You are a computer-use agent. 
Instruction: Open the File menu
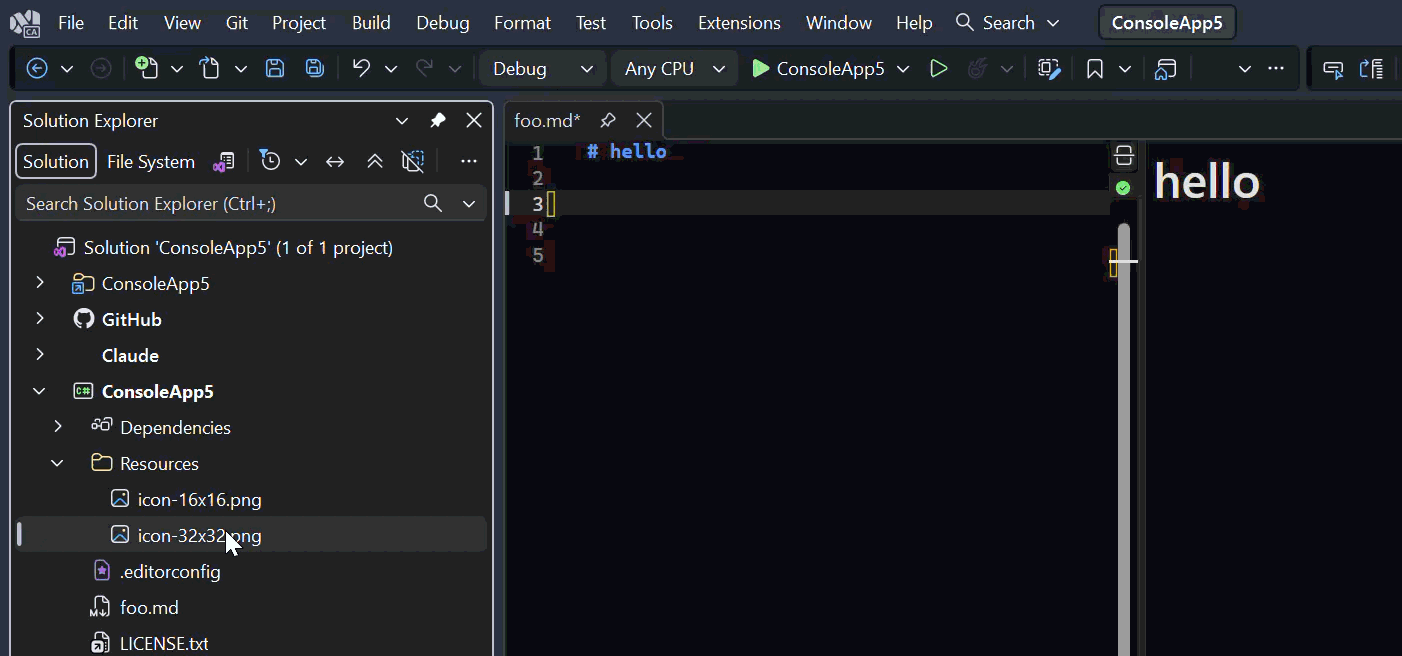pyautogui.click(x=71, y=22)
